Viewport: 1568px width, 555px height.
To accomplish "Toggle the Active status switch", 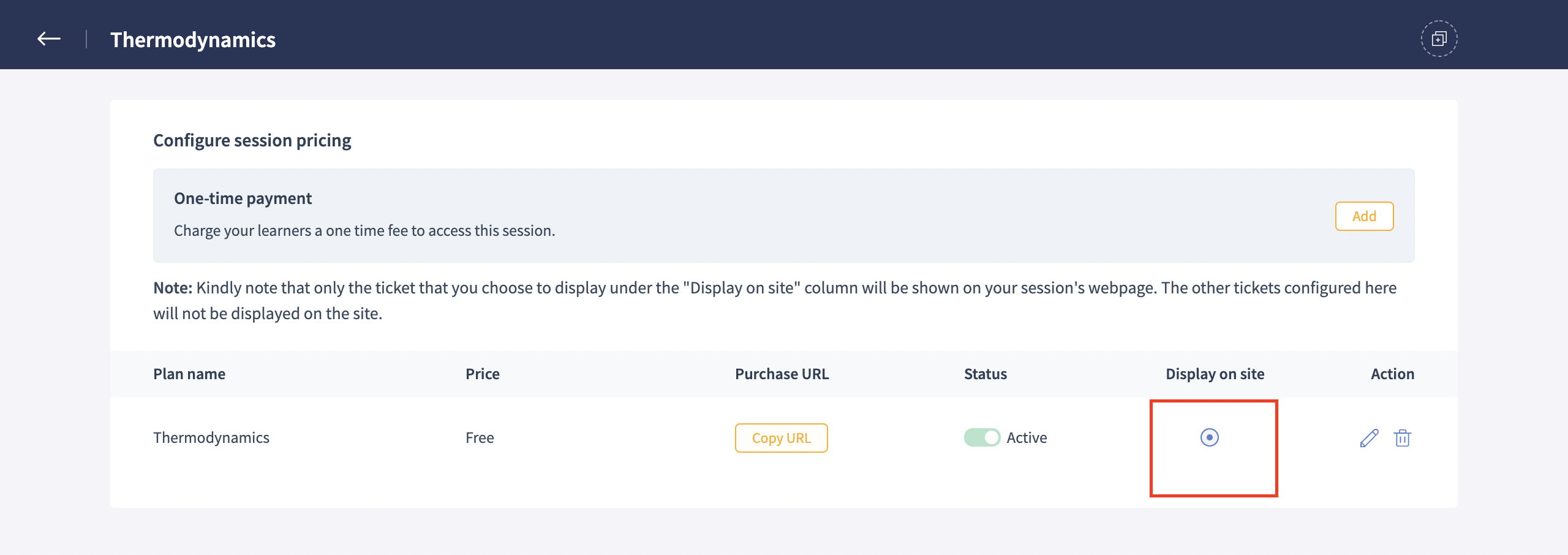I will click(982, 437).
